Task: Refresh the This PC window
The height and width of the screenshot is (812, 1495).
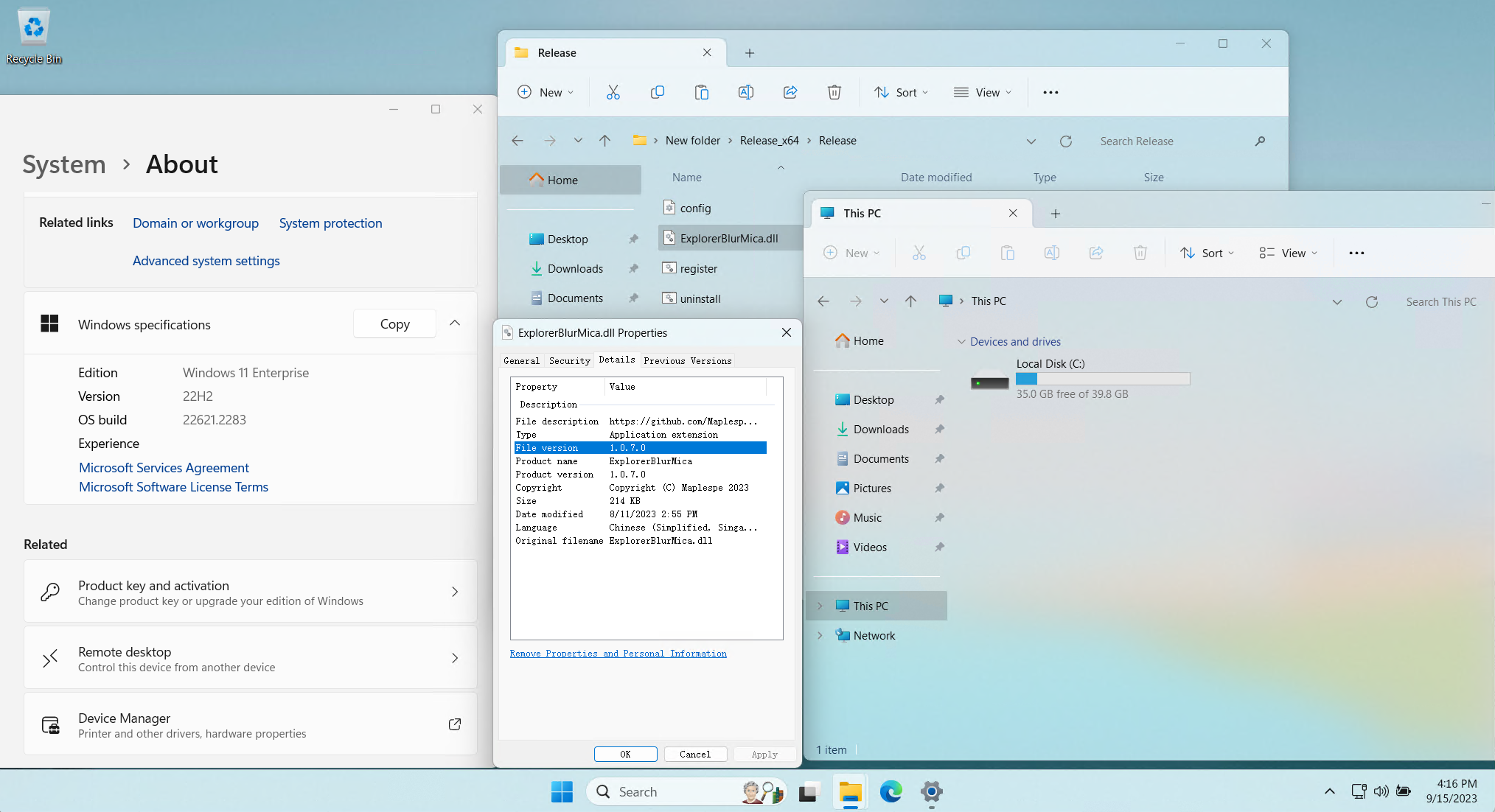Action: click(1371, 301)
